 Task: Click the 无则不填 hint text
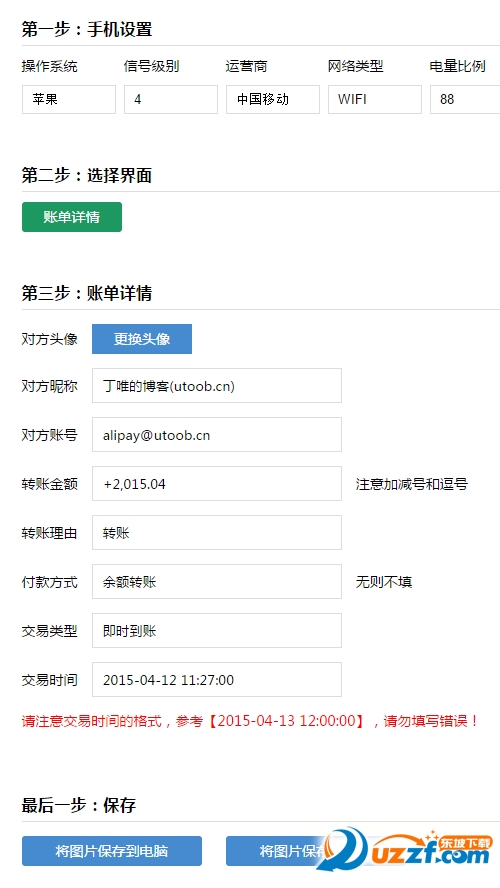click(x=384, y=582)
